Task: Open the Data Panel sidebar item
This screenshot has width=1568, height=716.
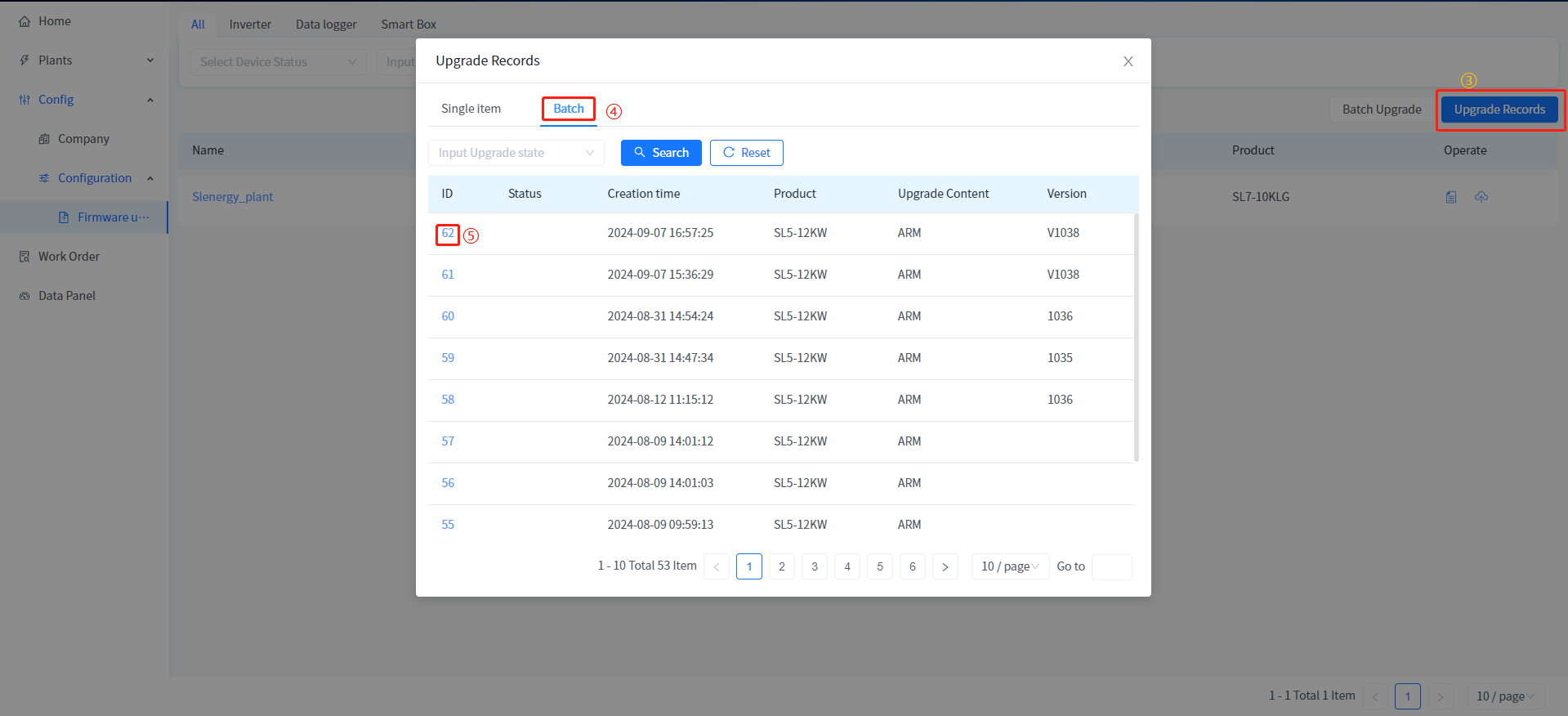Action: tap(66, 296)
